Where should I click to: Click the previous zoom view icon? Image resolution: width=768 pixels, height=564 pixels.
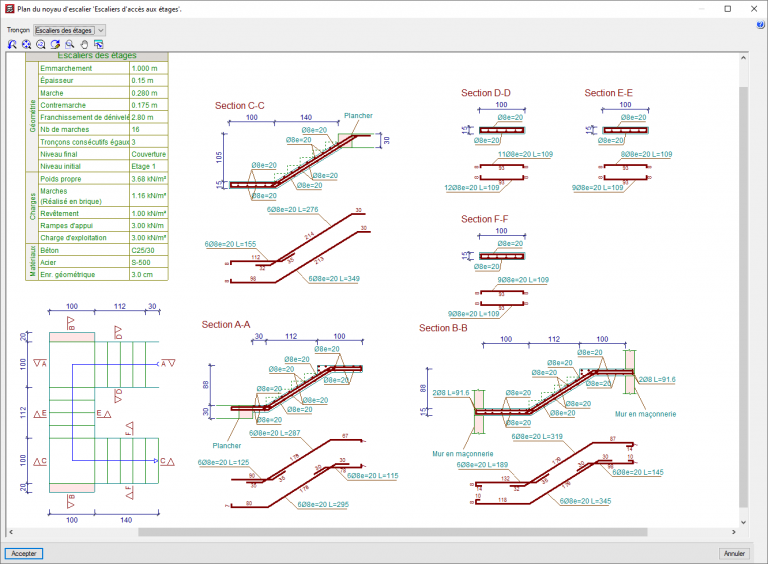(12, 45)
